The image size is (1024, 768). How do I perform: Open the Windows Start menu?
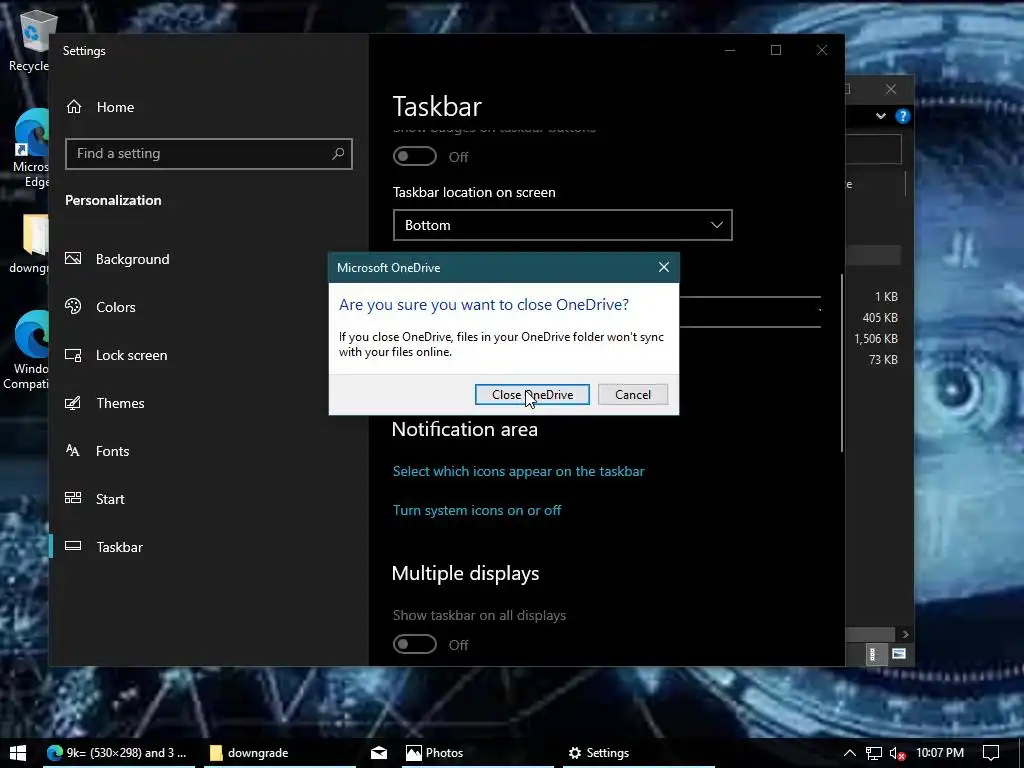18,753
